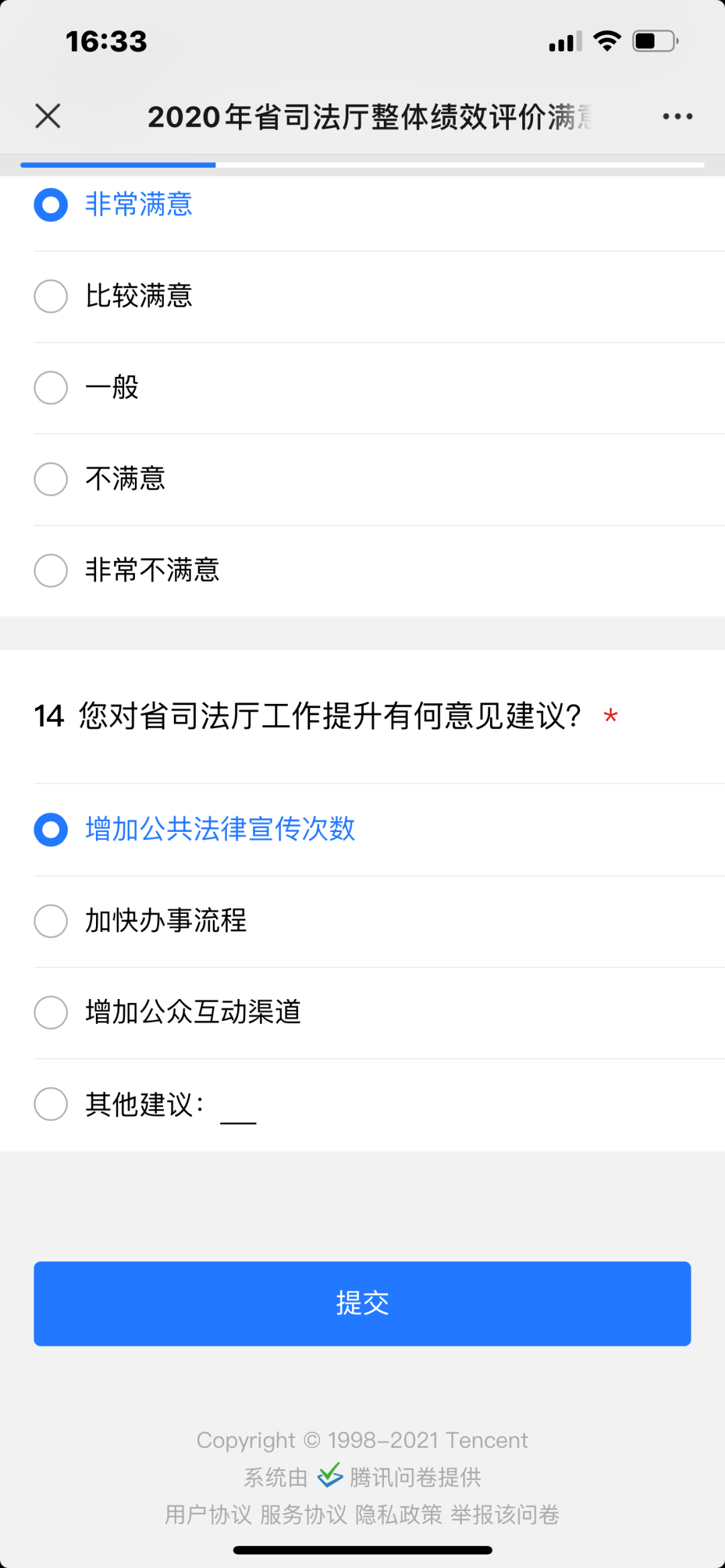Choose the 非常不满意 radio option
Screen dimensions: 725x1568
tap(51, 570)
